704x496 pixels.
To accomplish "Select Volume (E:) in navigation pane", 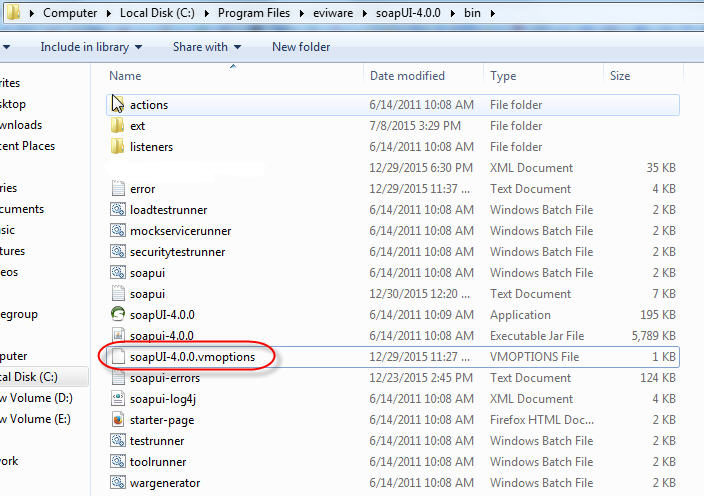I will (35, 419).
